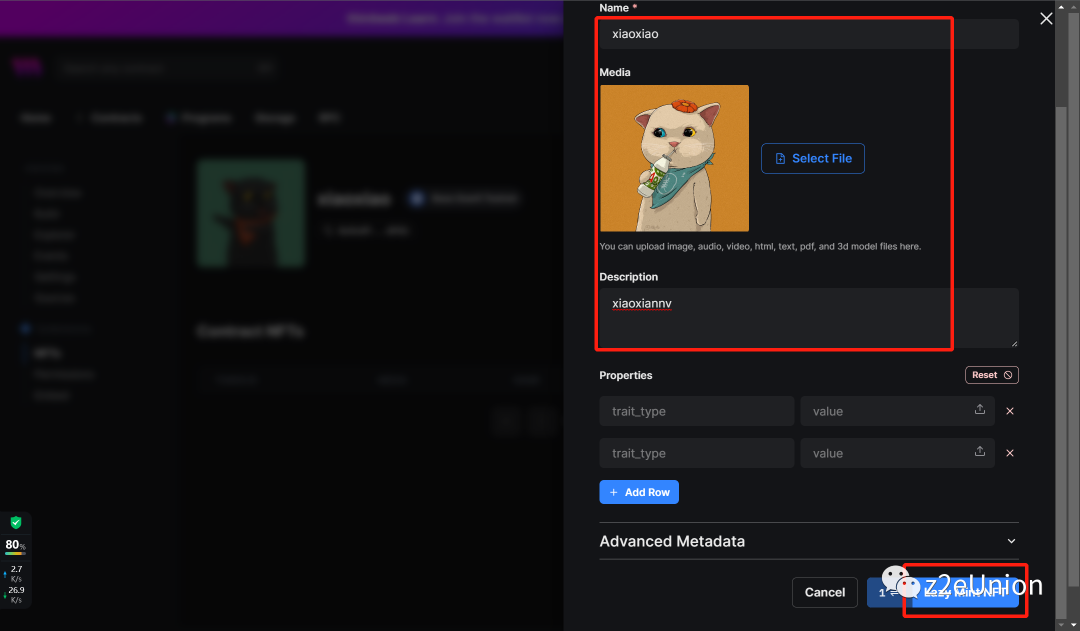Click the search icon in the top navigation bar
The height and width of the screenshot is (631, 1080).
click(x=264, y=67)
